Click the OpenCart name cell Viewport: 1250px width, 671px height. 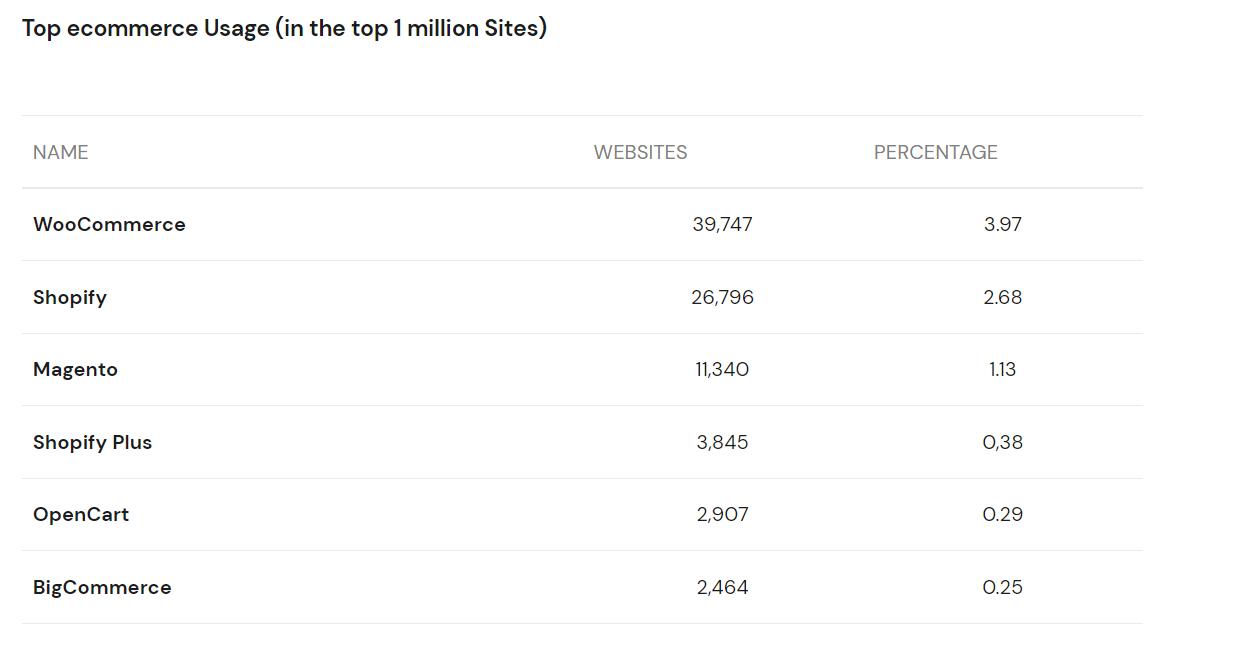(x=81, y=514)
